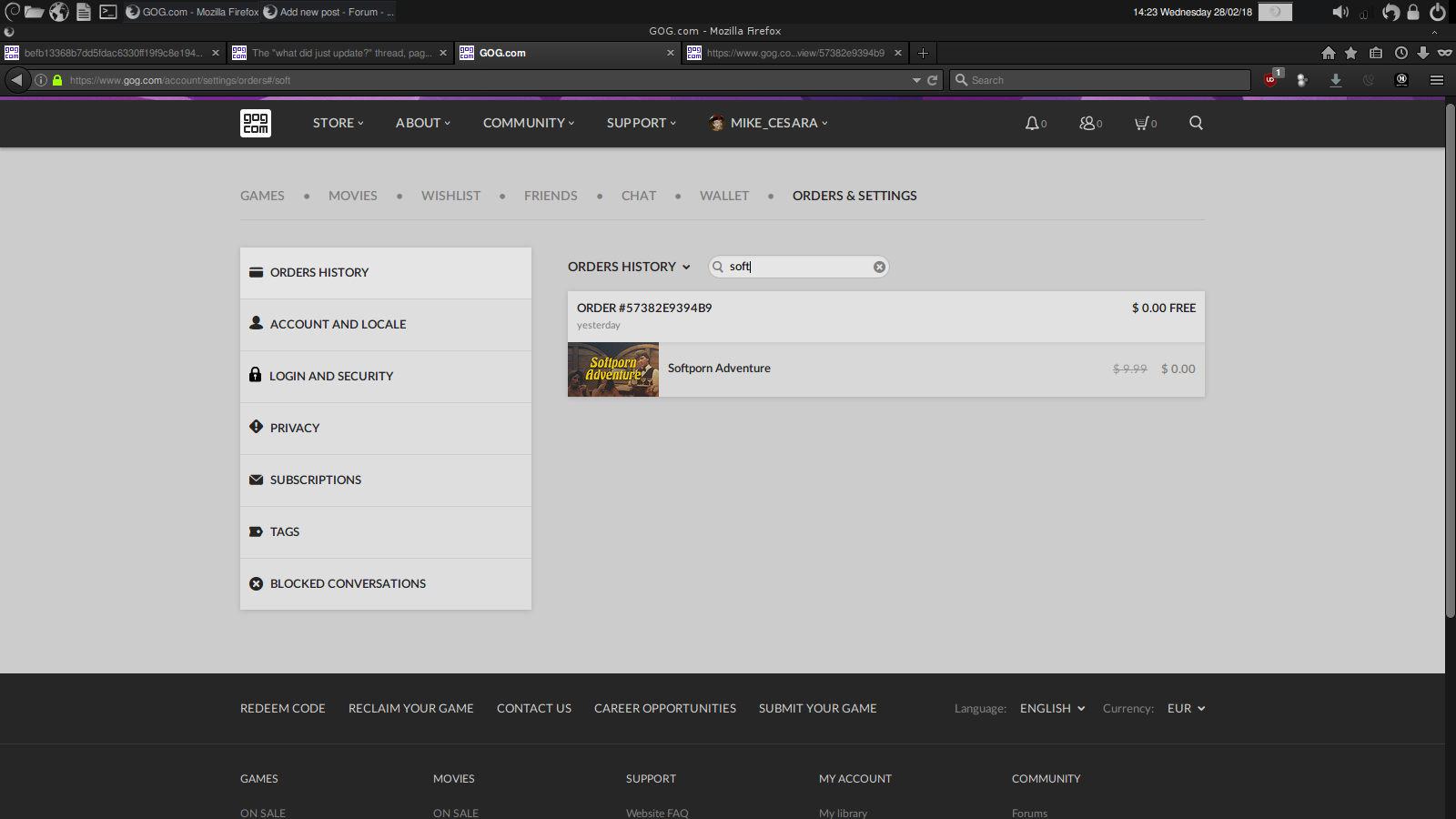Viewport: 1456px width, 819px height.
Task: Expand the STORE menu
Action: point(339,123)
